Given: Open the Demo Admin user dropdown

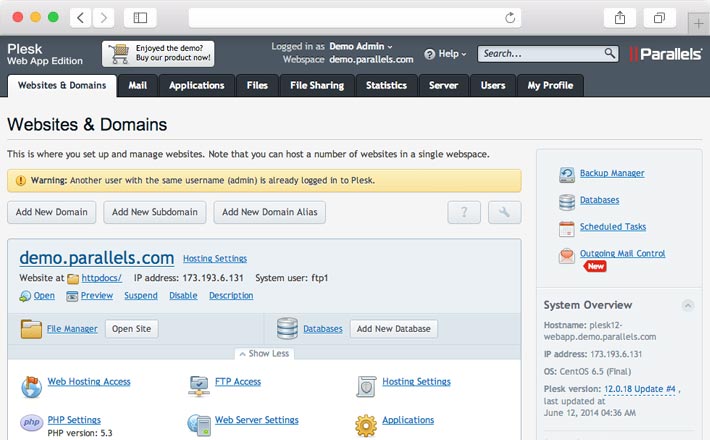Looking at the screenshot, I should coord(360,46).
